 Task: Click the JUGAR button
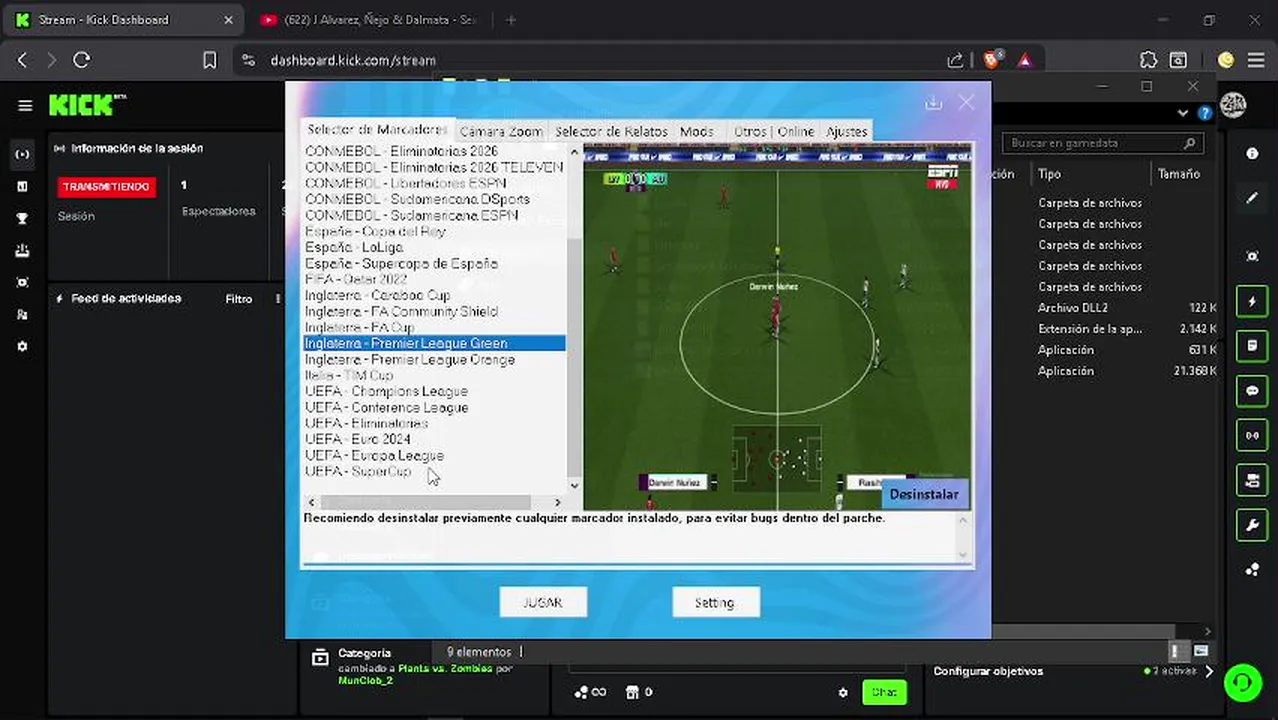pyautogui.click(x=543, y=602)
